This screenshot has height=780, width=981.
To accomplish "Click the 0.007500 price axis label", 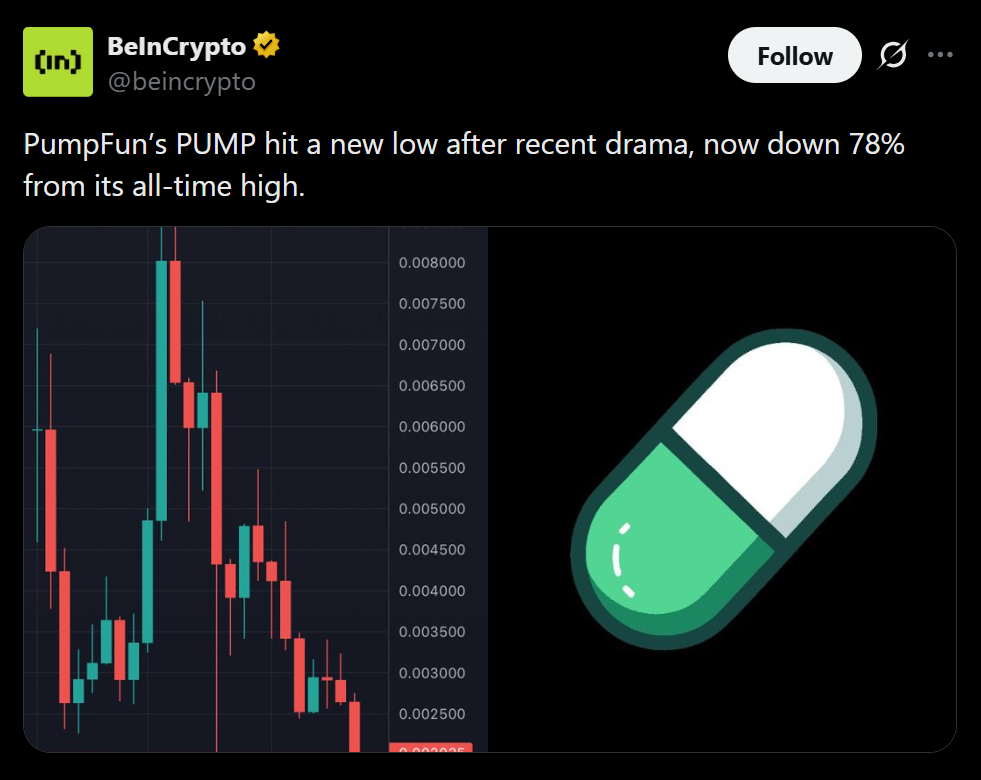I will click(x=431, y=304).
